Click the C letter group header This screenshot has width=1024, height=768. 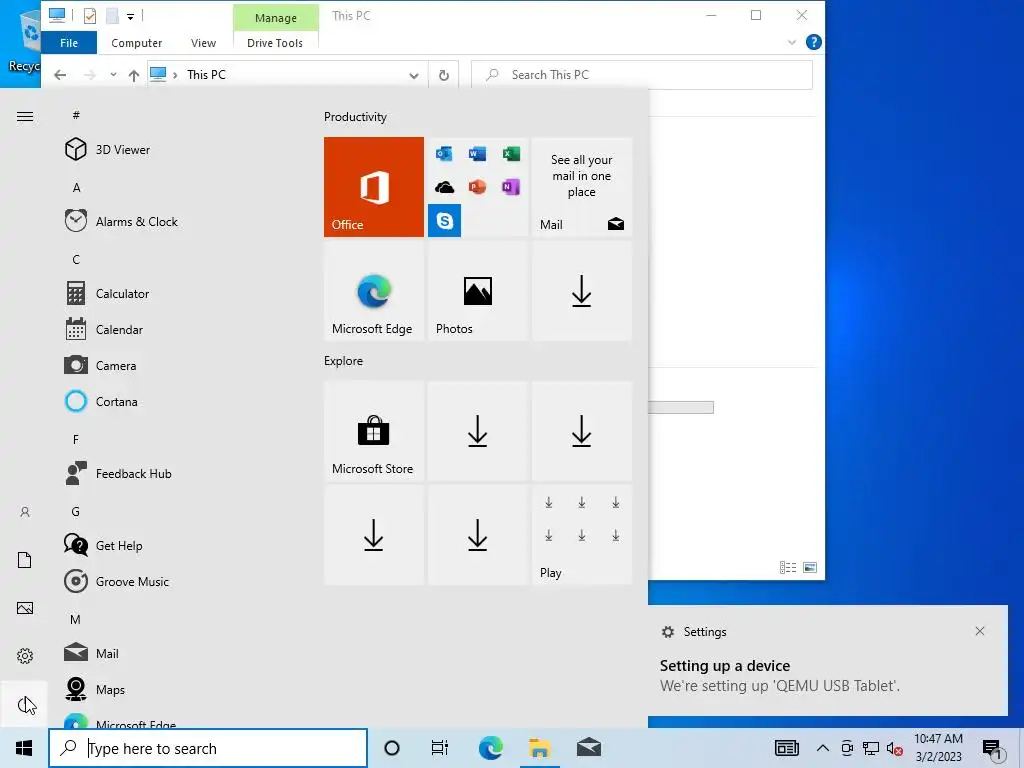76,260
